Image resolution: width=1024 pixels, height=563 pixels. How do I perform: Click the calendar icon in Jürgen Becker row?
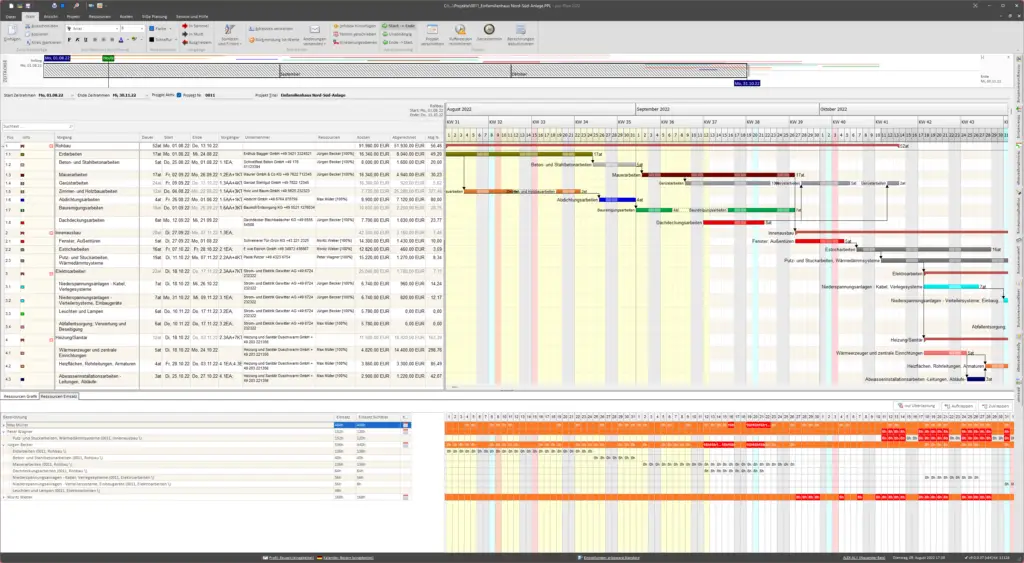coord(406,445)
